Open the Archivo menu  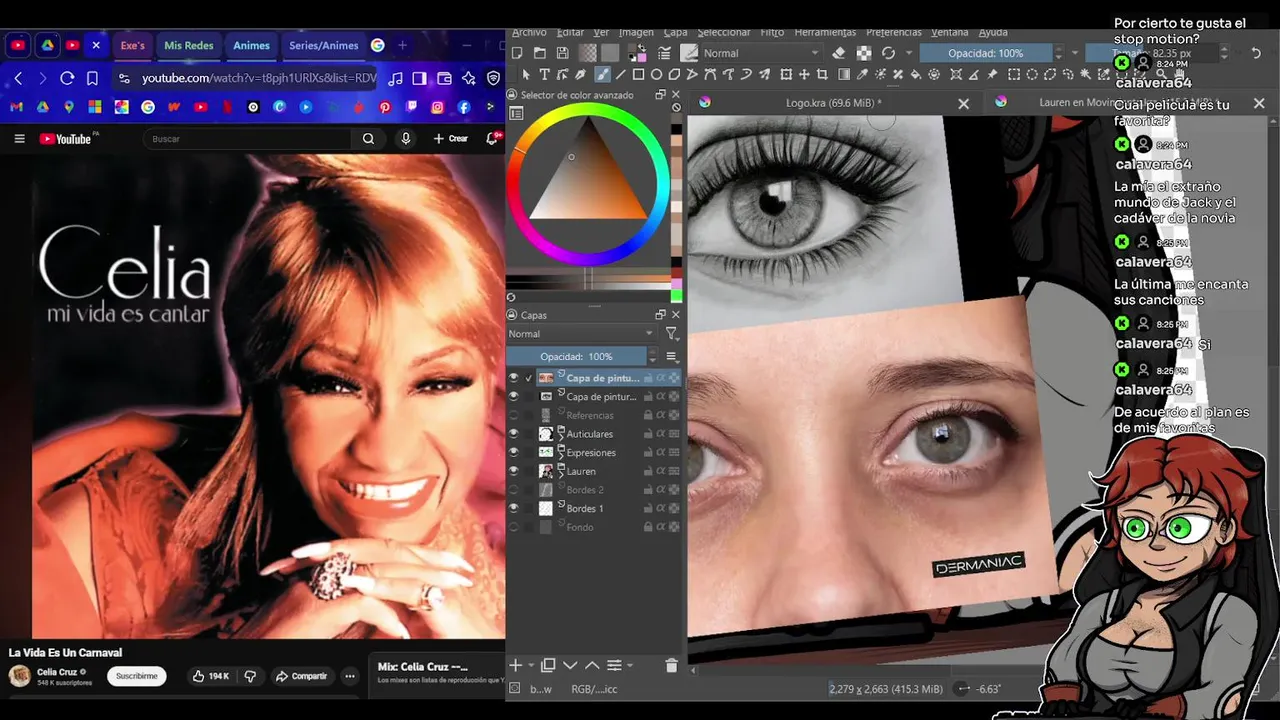[x=529, y=32]
